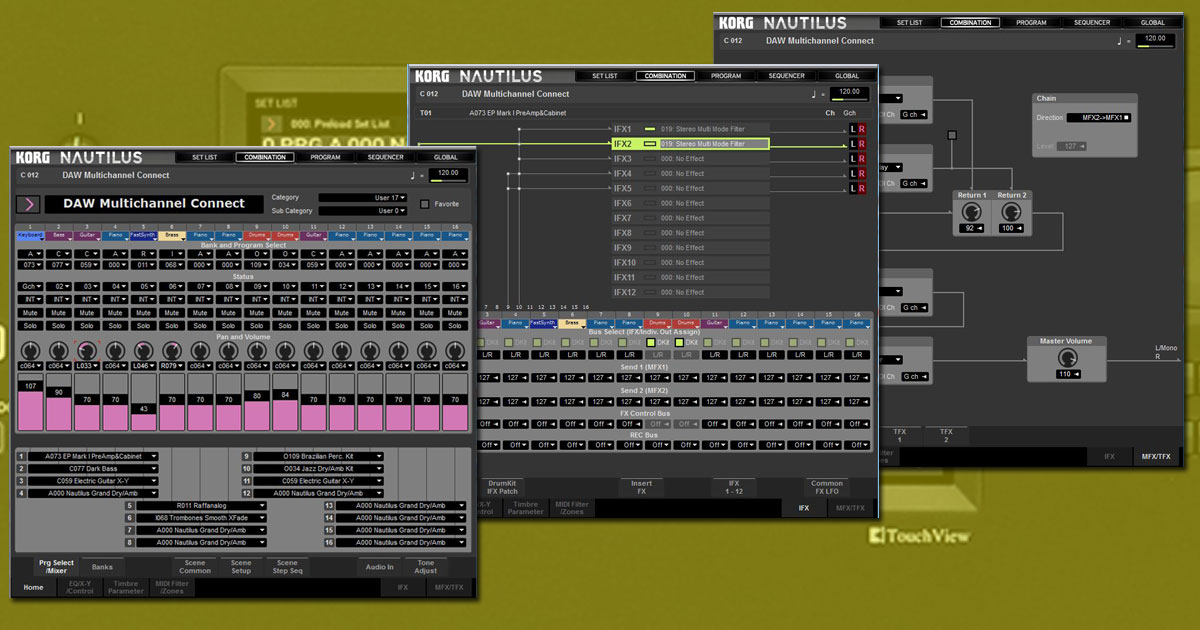Open the Sub Category dropdown showing User 0
Screen dimensions: 1200x630
click(x=363, y=211)
